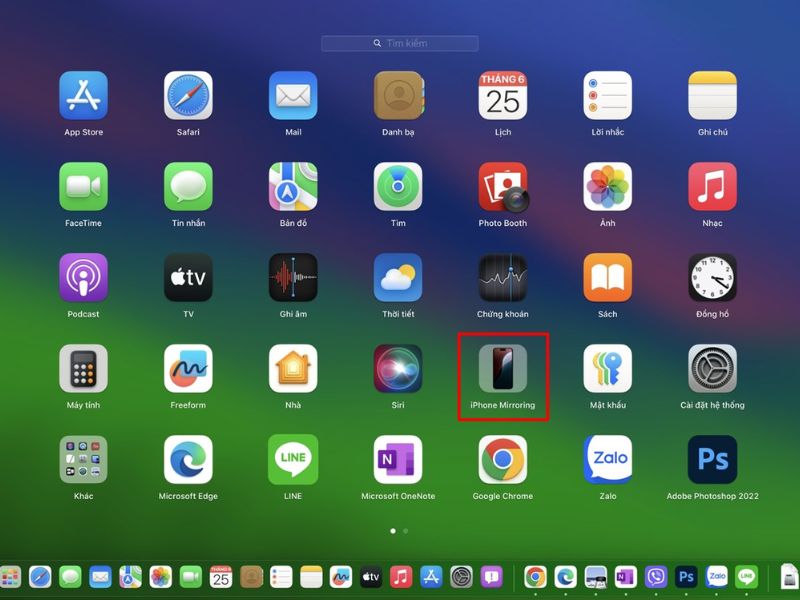Open the Podcast app
The height and width of the screenshot is (600, 800).
tap(83, 277)
